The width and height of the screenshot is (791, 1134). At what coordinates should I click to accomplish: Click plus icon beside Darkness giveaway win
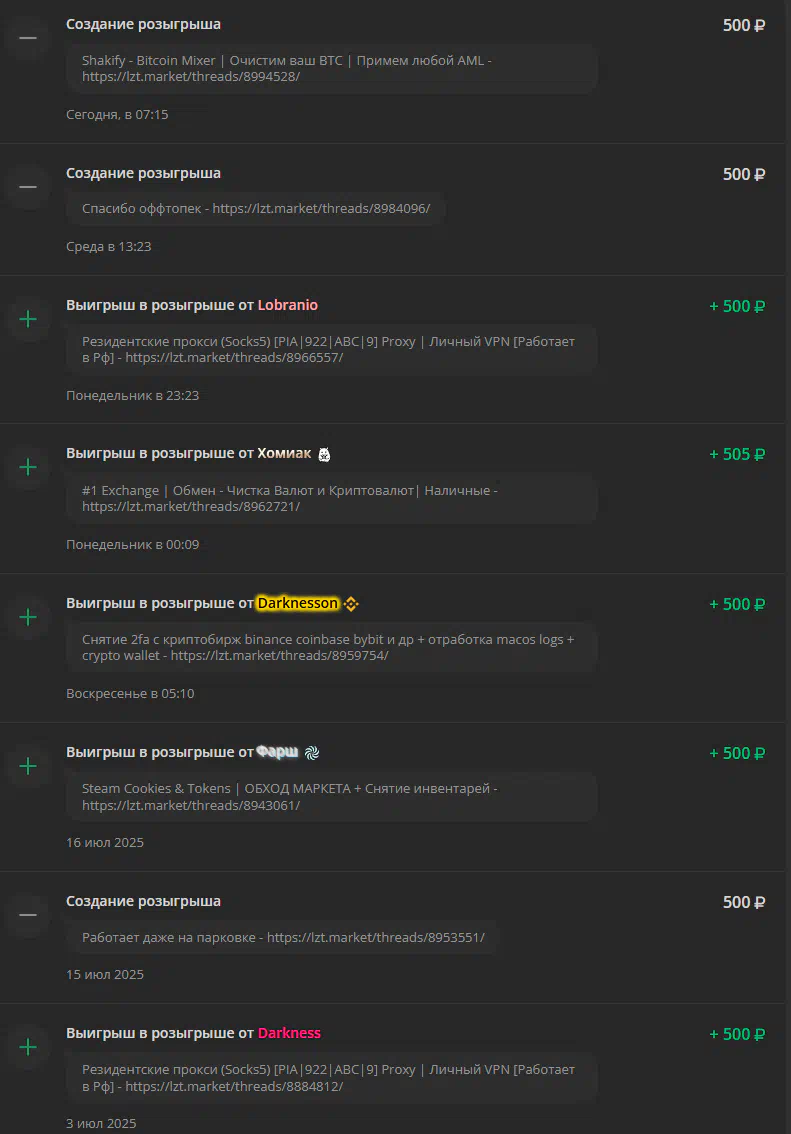tap(27, 1046)
